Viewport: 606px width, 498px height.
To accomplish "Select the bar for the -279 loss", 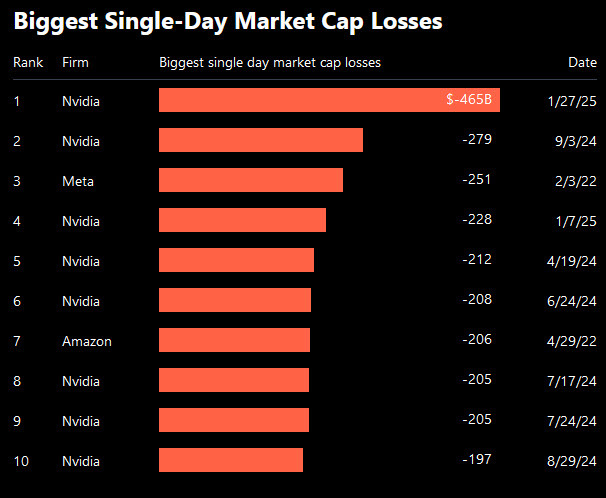I will pos(260,140).
